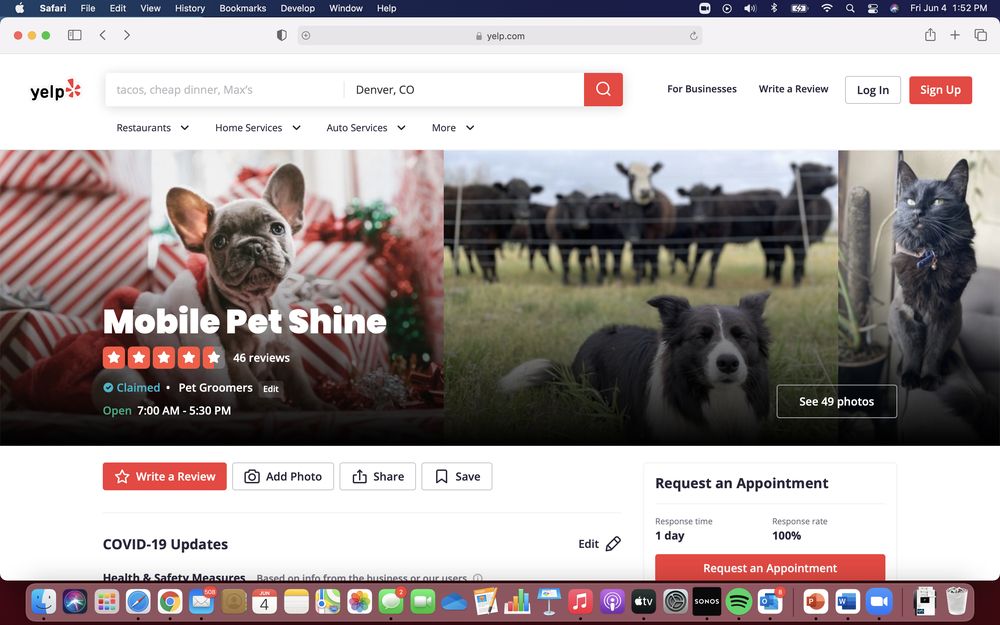Screen dimensions: 1000x625
Task: Click the red search magnifier button
Action: (x=603, y=89)
